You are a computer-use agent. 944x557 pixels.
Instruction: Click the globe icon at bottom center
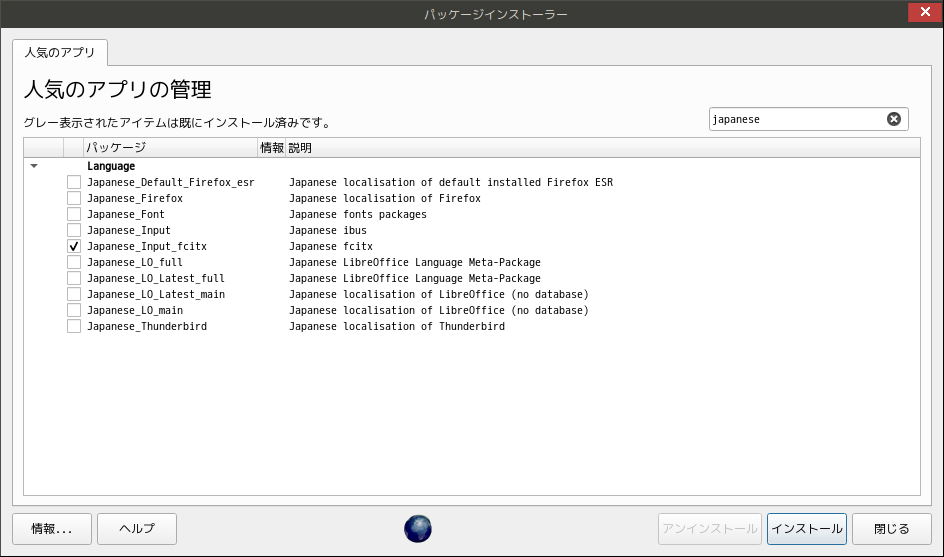pyautogui.click(x=418, y=529)
